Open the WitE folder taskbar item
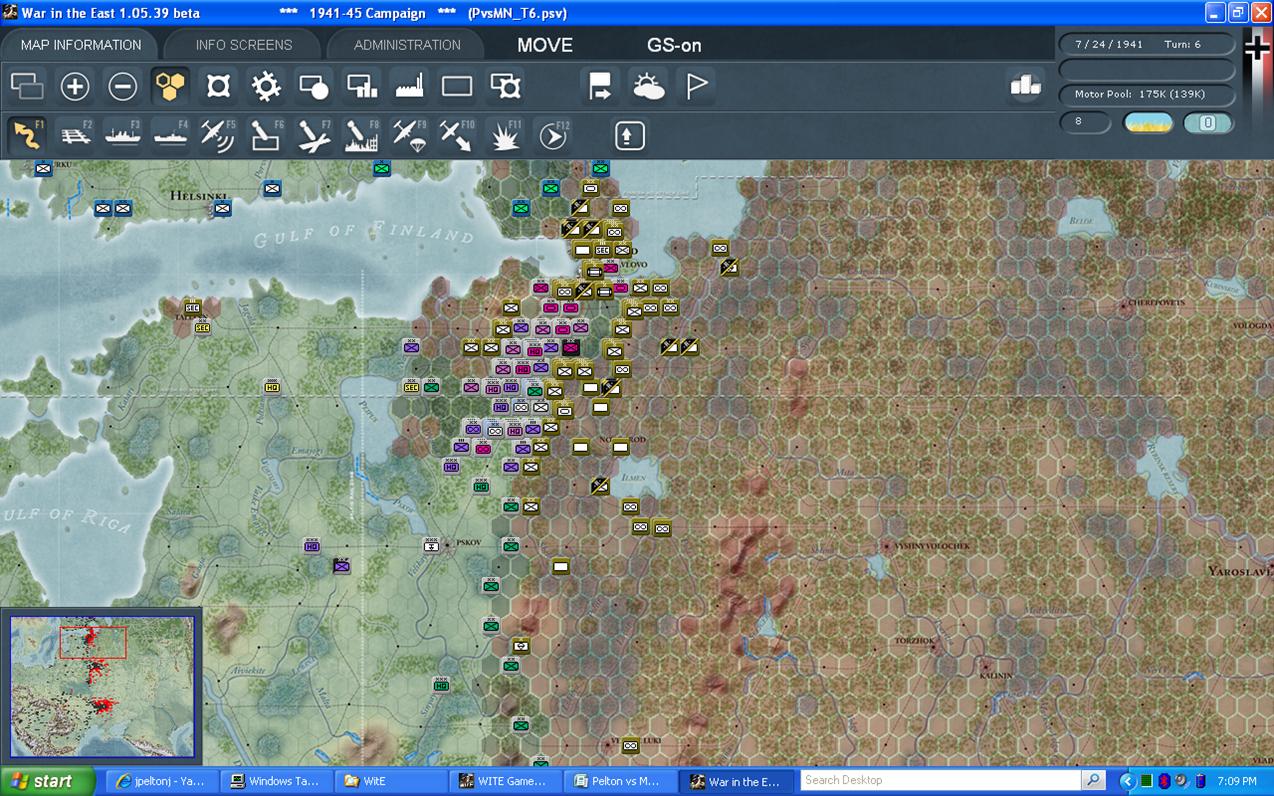This screenshot has width=1274, height=796. pyautogui.click(x=391, y=781)
